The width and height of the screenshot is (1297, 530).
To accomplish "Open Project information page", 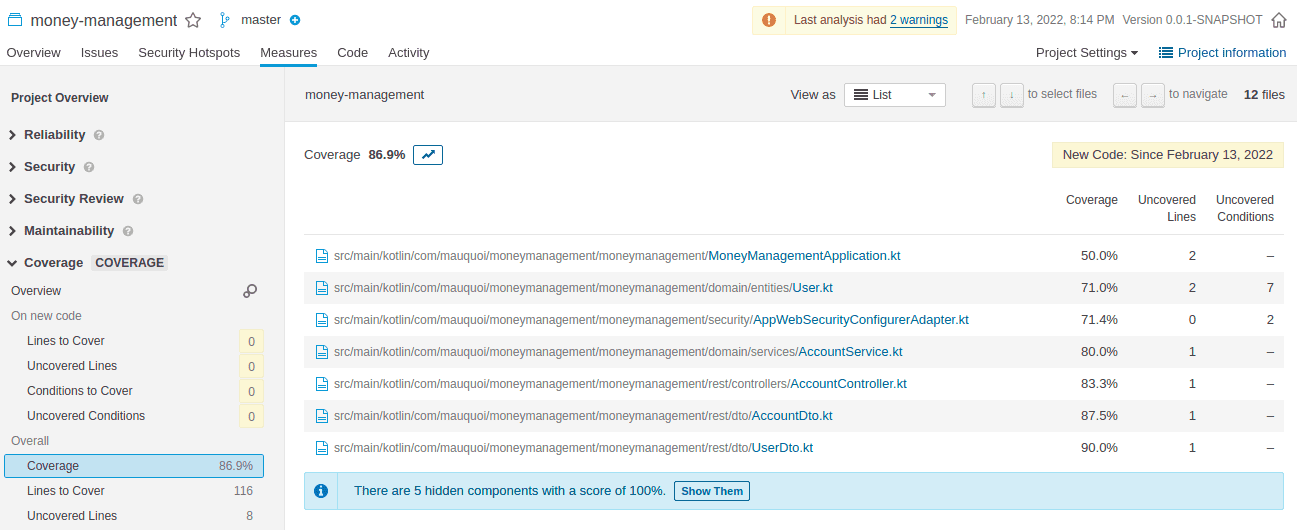I will pos(1222,53).
